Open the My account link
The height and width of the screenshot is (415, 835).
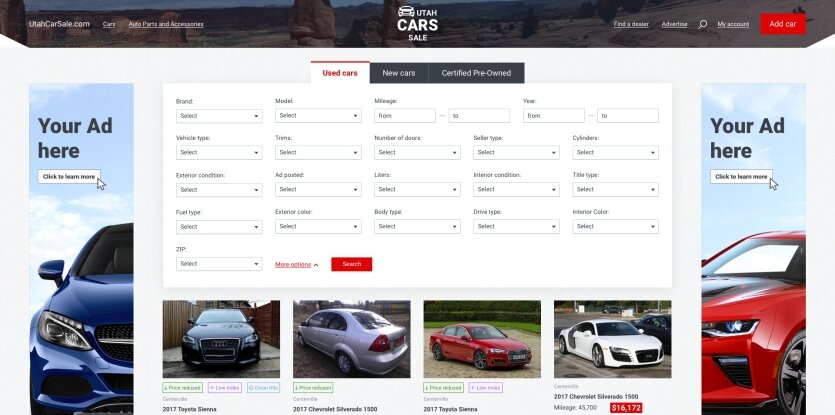(733, 25)
